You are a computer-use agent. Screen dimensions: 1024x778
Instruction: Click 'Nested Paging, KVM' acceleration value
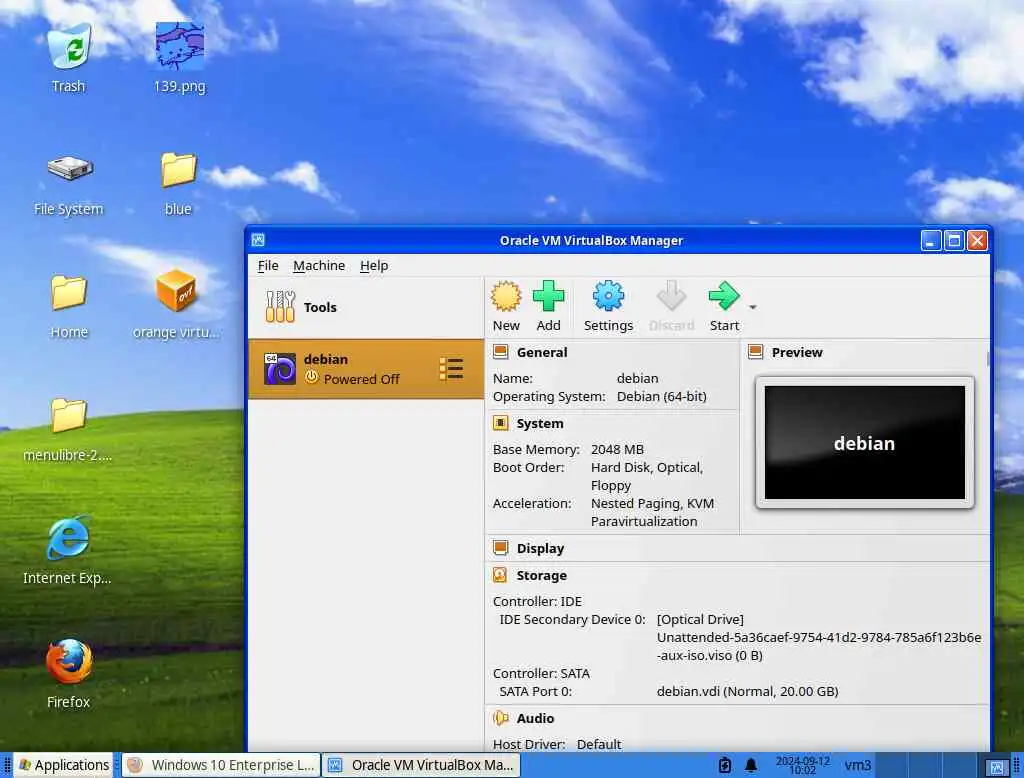(652, 504)
